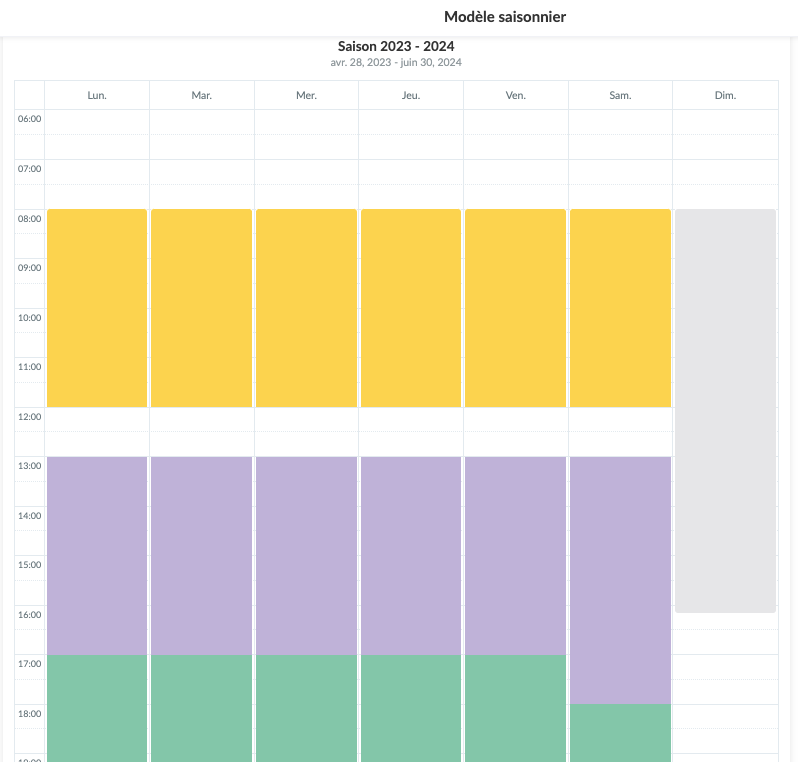Click the Dim. column header

coord(725,95)
